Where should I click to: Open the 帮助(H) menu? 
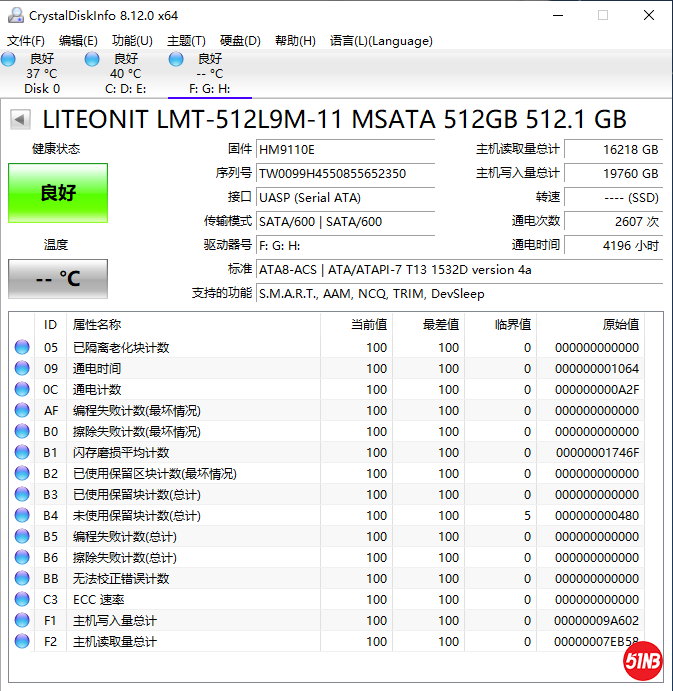pos(294,41)
